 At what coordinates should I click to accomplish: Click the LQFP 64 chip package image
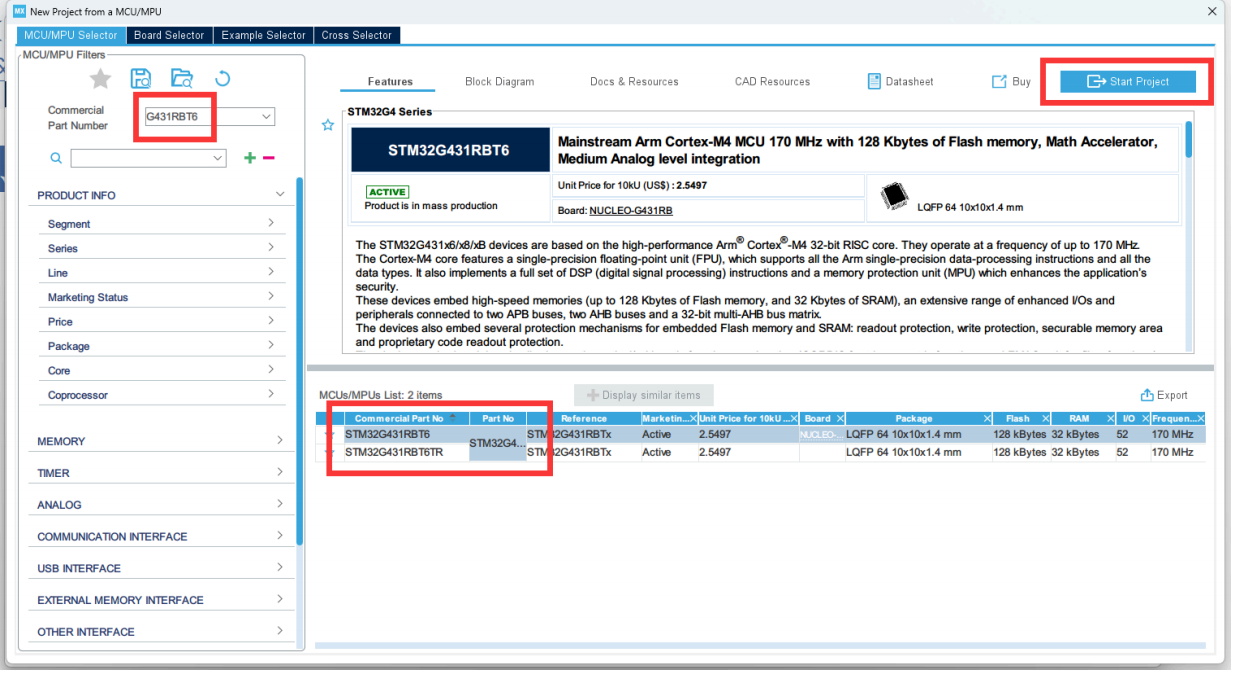click(x=894, y=198)
